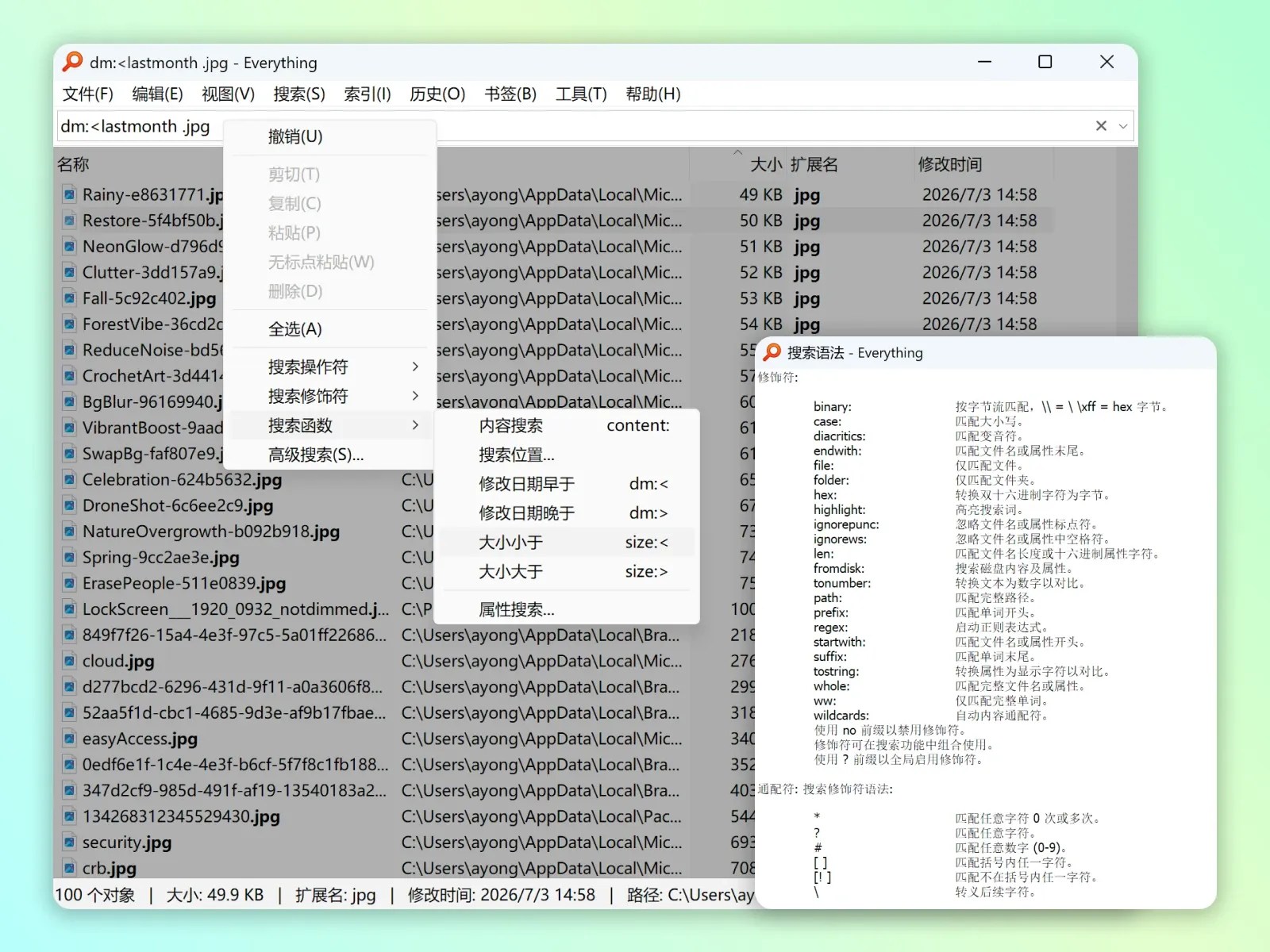This screenshot has width=1270, height=952.
Task: Click the file icon beside NatureOvergrowth-b092b918.jpg
Action: point(70,532)
